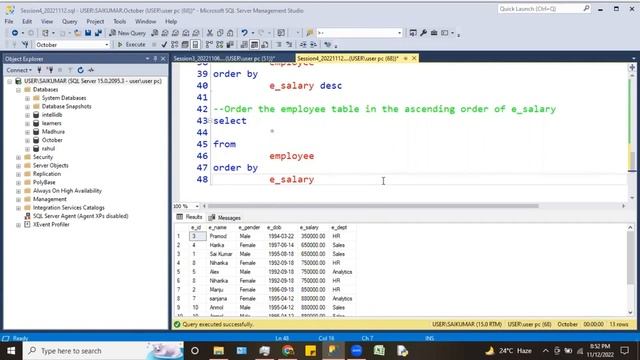The height and width of the screenshot is (360, 640).
Task: Collapse the Databases tree node
Action: 18,90
